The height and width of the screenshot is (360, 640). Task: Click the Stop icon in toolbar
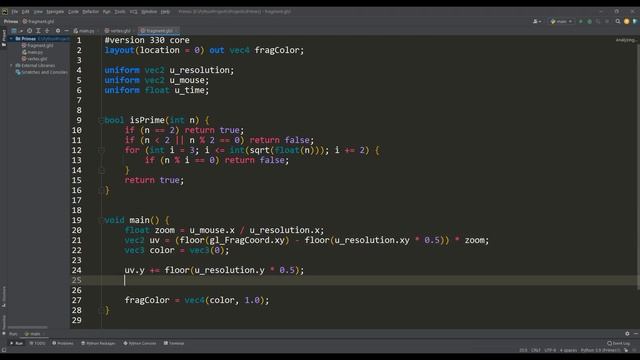point(607,21)
